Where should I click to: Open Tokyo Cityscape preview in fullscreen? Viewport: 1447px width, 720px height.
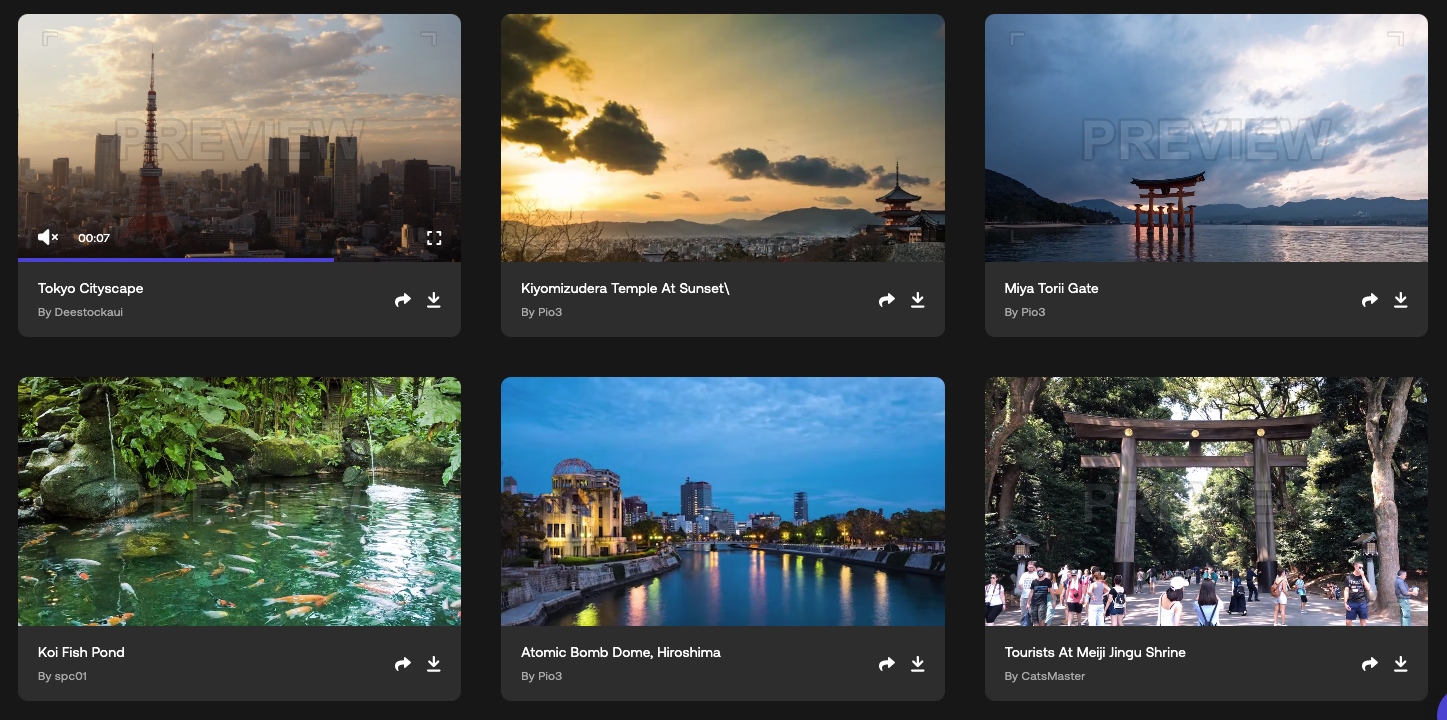pos(434,238)
